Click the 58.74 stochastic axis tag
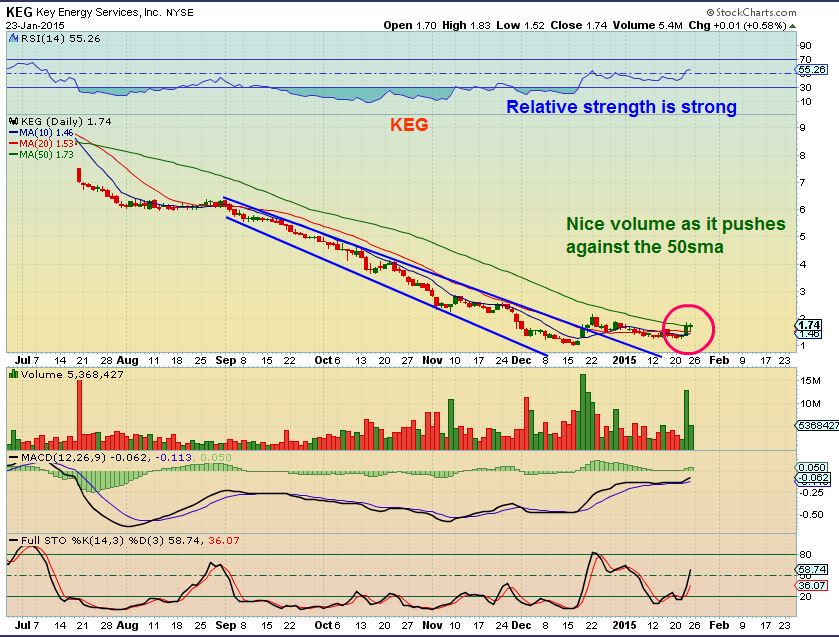The height and width of the screenshot is (637, 839). click(812, 570)
